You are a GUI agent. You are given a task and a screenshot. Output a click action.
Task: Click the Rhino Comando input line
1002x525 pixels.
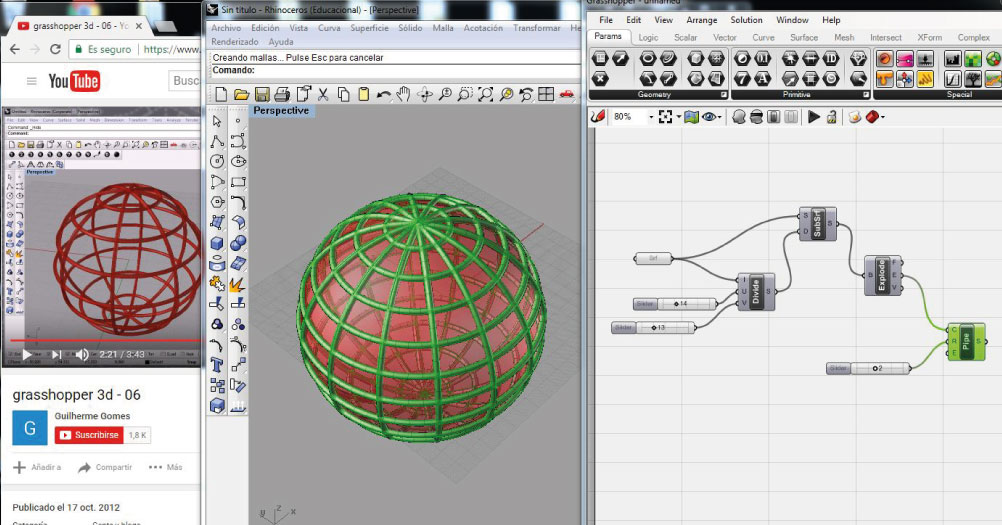point(396,70)
